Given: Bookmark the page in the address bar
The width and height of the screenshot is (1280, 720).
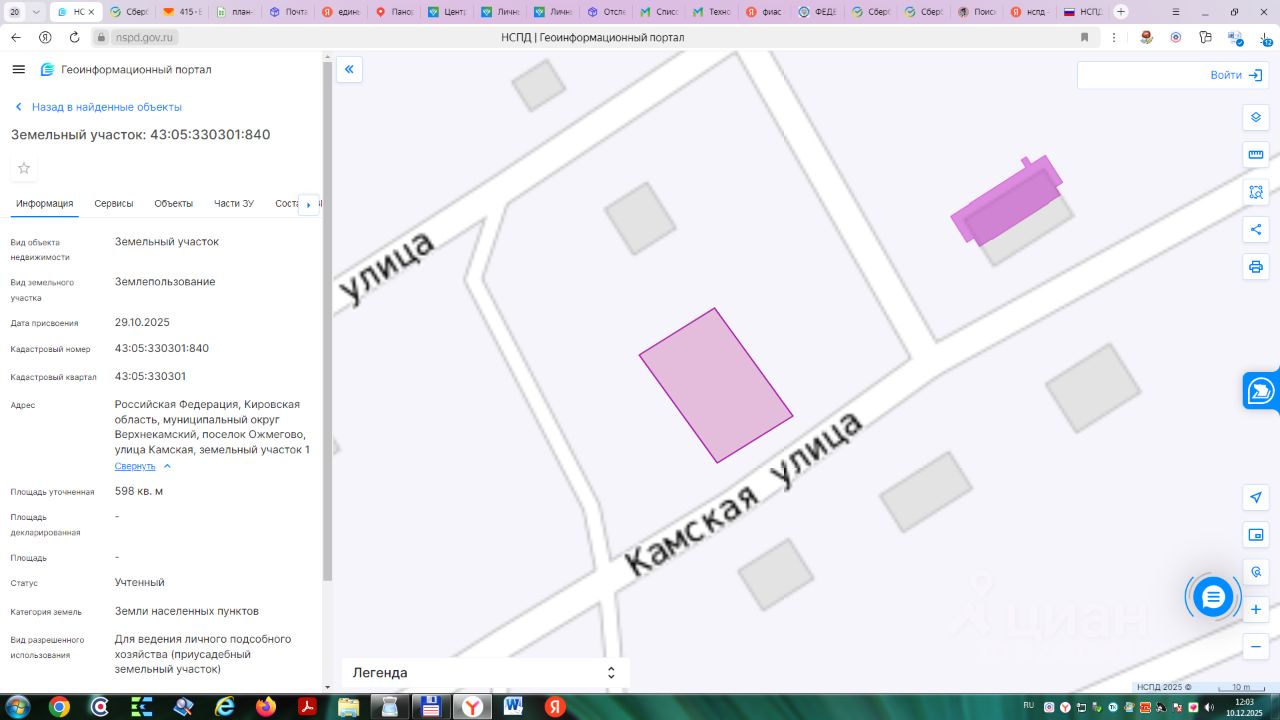Looking at the screenshot, I should point(1084,37).
